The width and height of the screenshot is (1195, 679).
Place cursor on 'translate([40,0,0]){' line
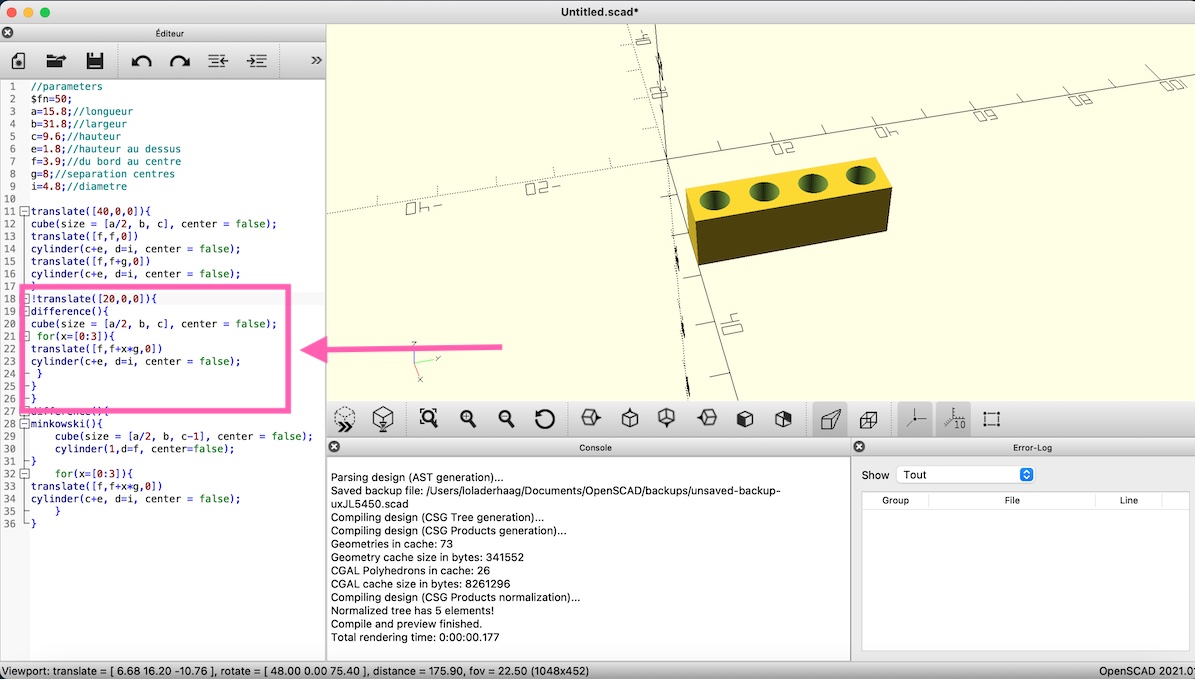[x=91, y=211]
